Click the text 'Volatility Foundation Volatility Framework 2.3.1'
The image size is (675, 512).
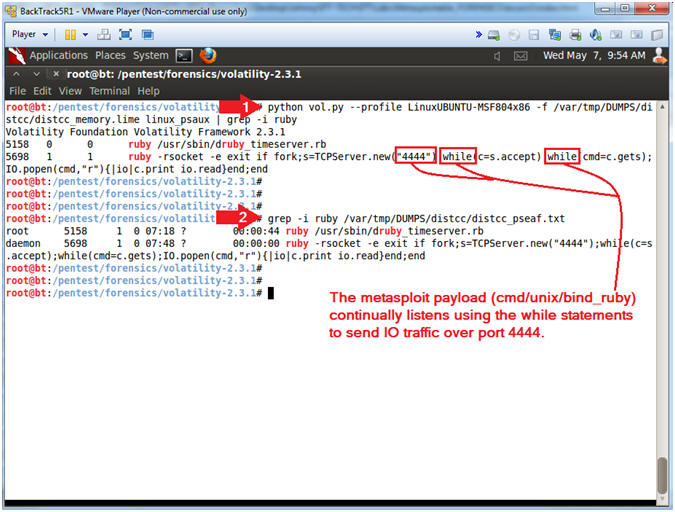[x=145, y=132]
